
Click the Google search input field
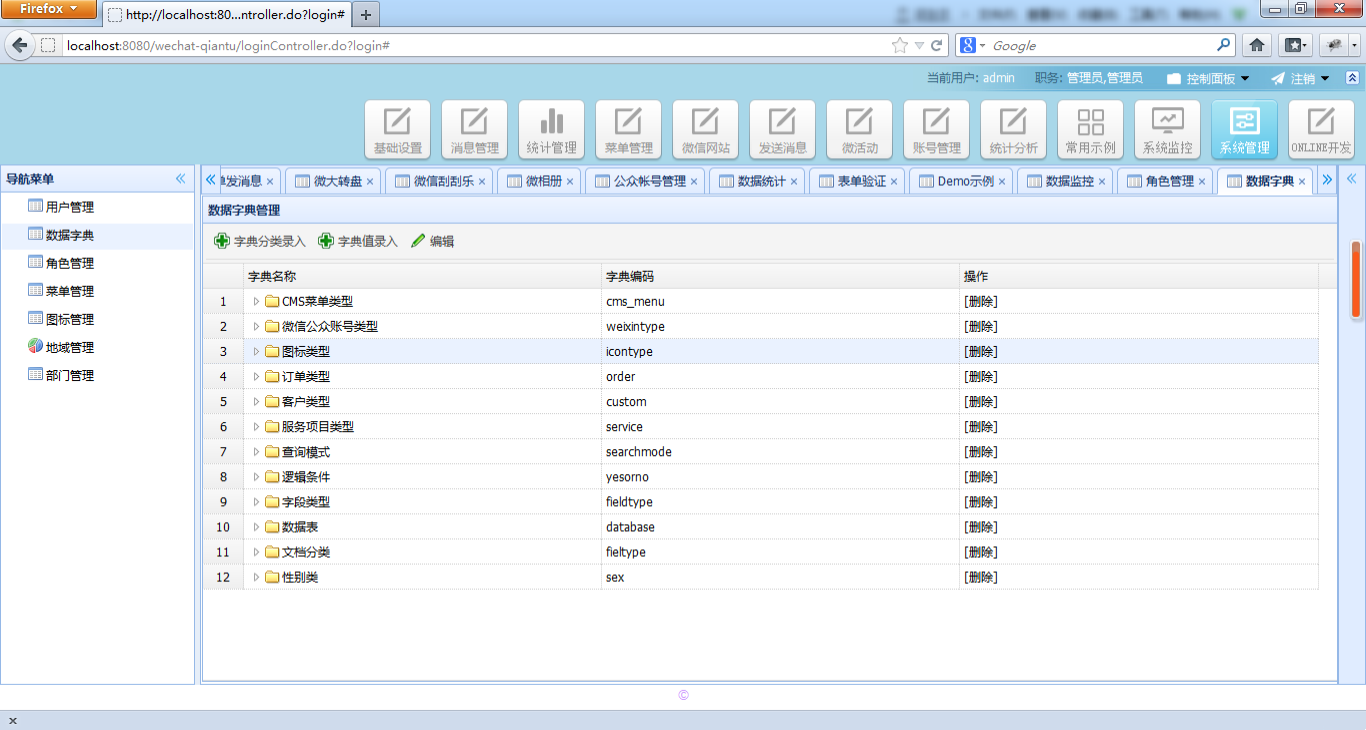click(1100, 46)
